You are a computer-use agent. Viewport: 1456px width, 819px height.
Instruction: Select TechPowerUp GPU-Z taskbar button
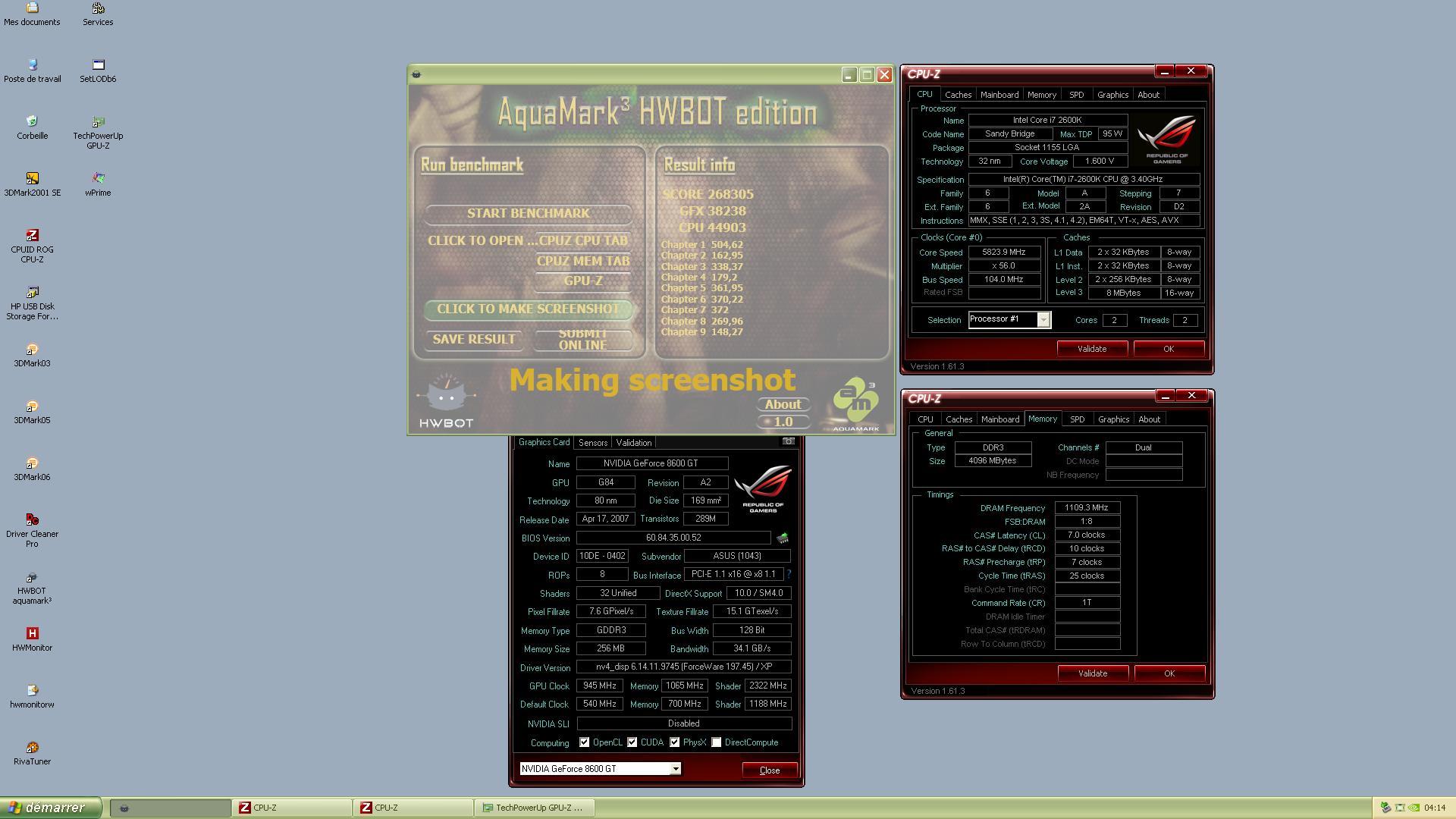click(x=535, y=808)
